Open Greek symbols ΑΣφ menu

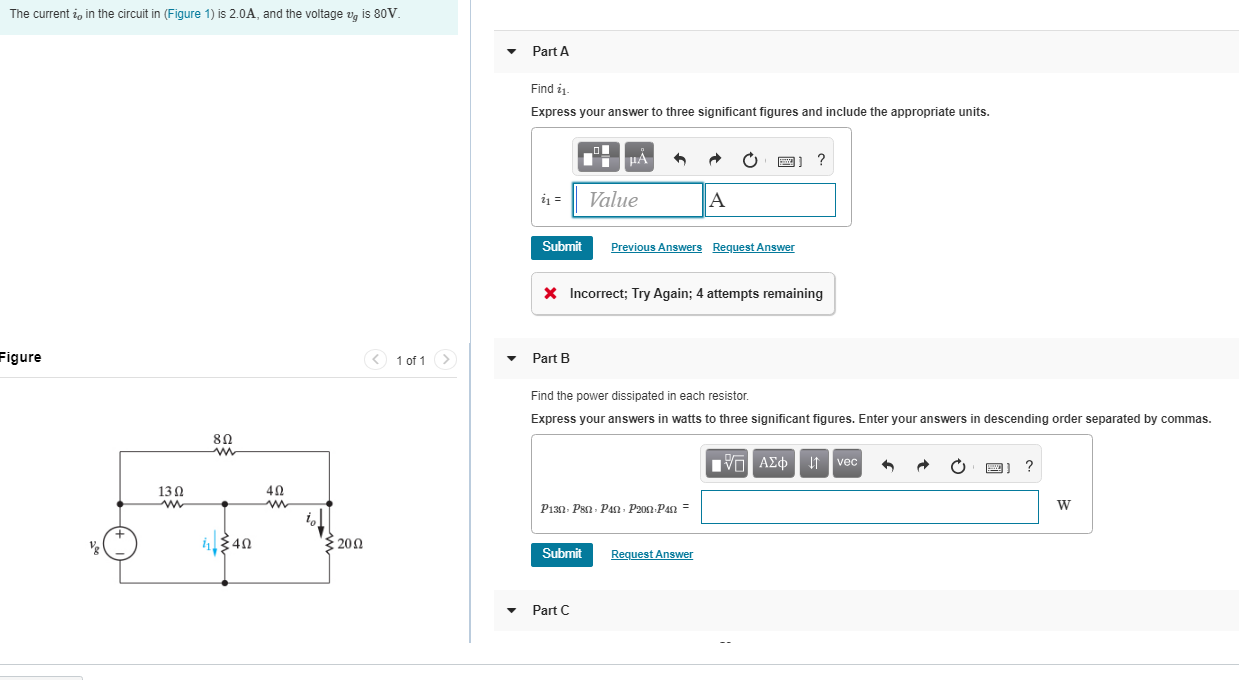coord(775,463)
